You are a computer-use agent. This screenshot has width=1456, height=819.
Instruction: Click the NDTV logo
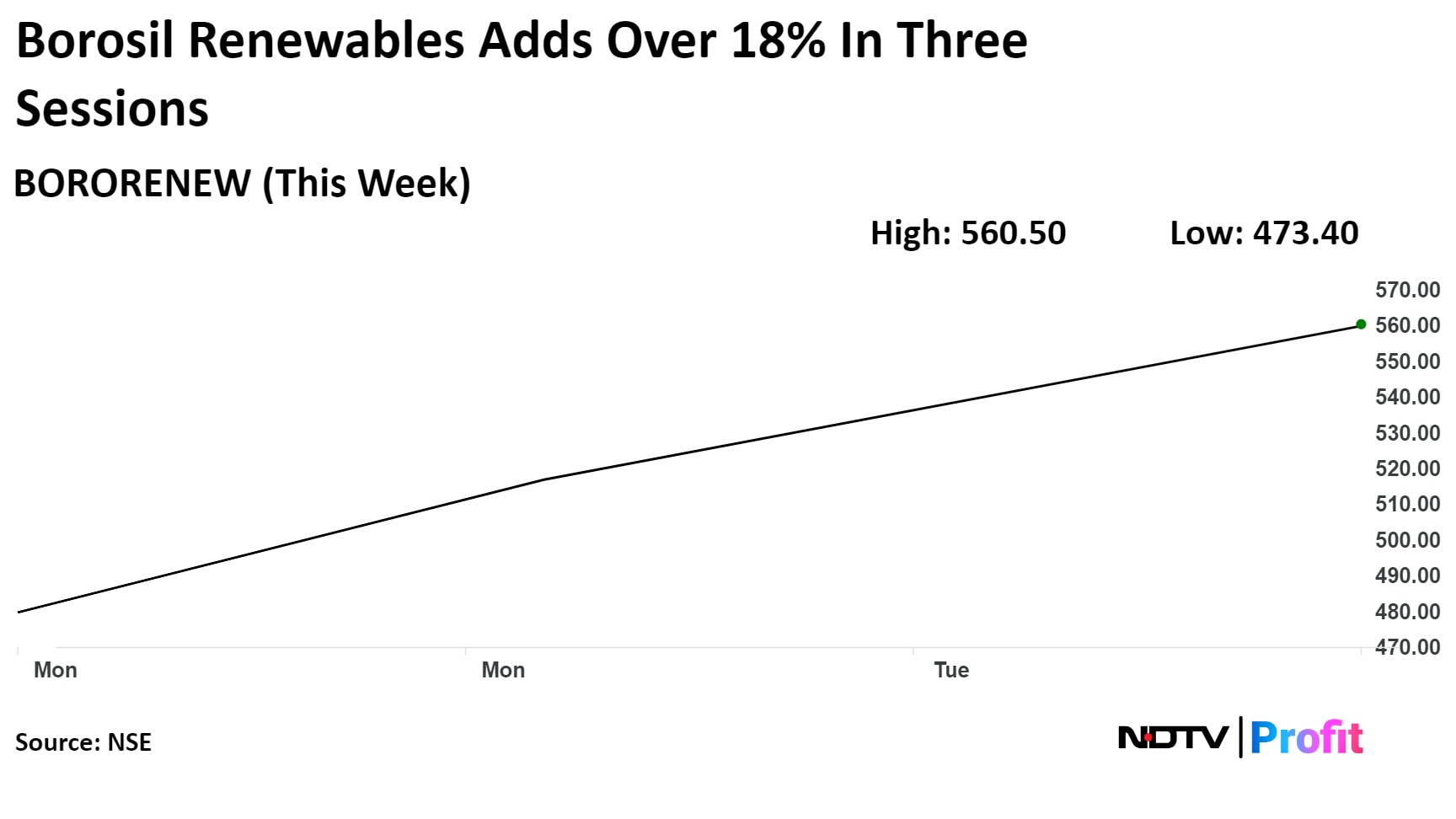click(x=1173, y=738)
